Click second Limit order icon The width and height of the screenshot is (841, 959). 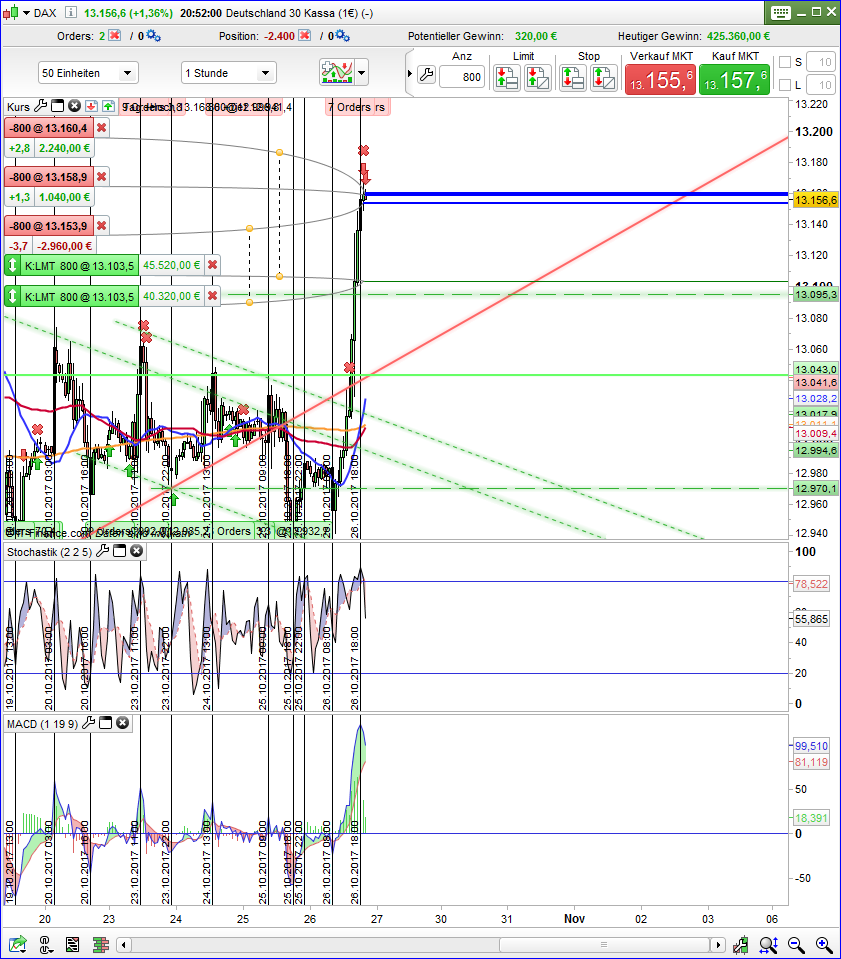click(x=538, y=78)
